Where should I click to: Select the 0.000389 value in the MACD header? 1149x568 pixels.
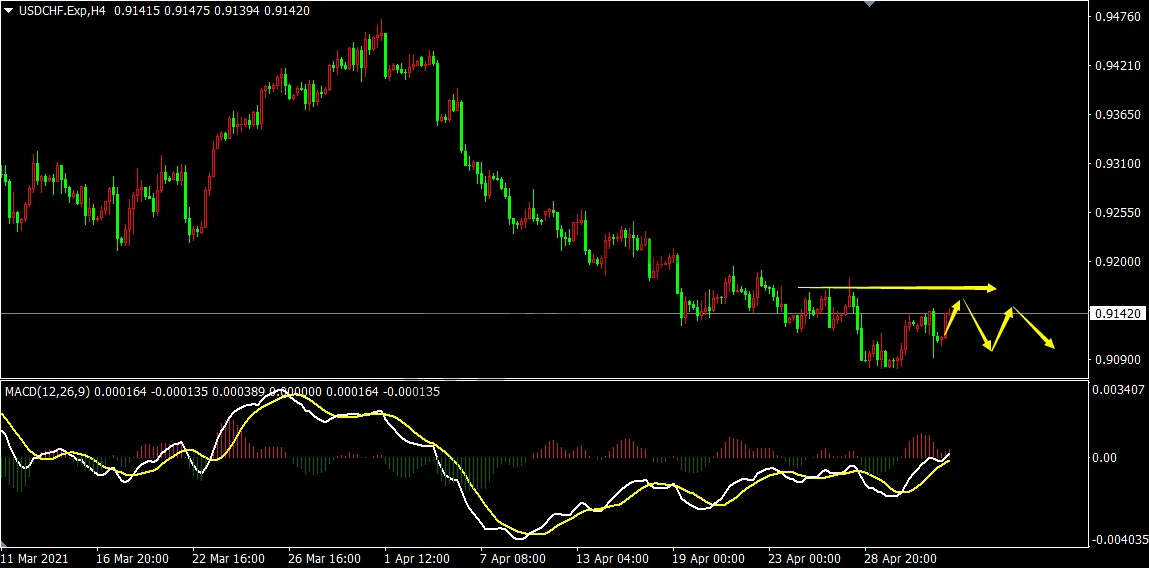click(x=240, y=392)
